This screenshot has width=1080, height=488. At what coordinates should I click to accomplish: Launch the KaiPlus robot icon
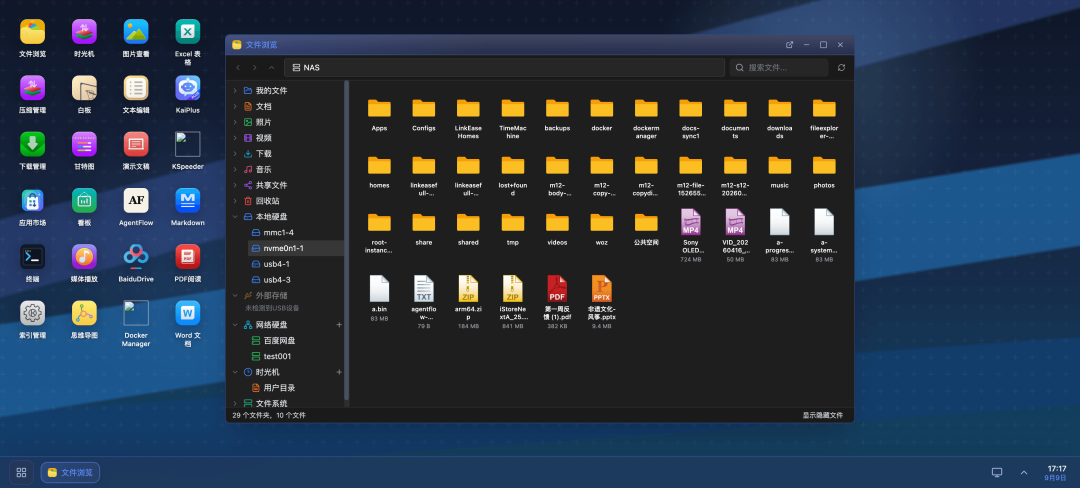(x=187, y=88)
